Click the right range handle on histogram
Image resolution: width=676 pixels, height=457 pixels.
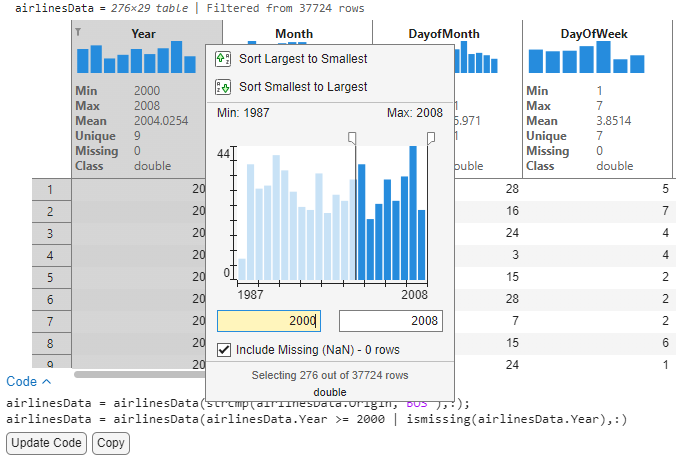tap(431, 137)
